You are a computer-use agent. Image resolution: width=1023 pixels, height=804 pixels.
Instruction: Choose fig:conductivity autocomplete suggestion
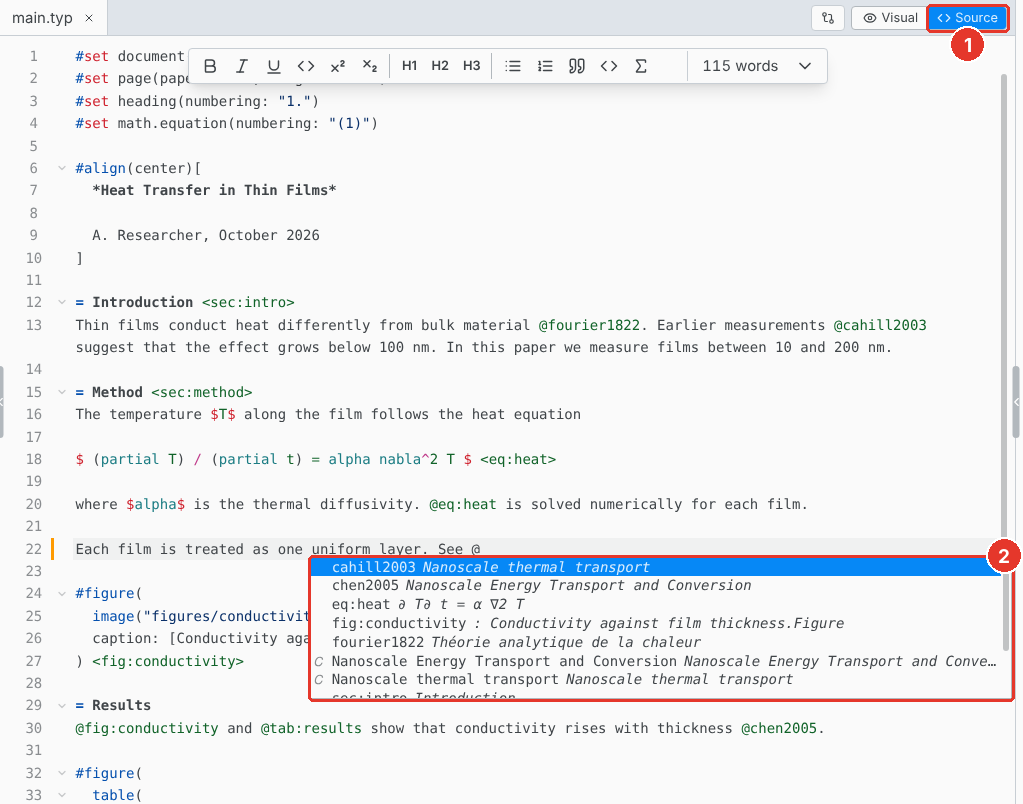(656, 623)
